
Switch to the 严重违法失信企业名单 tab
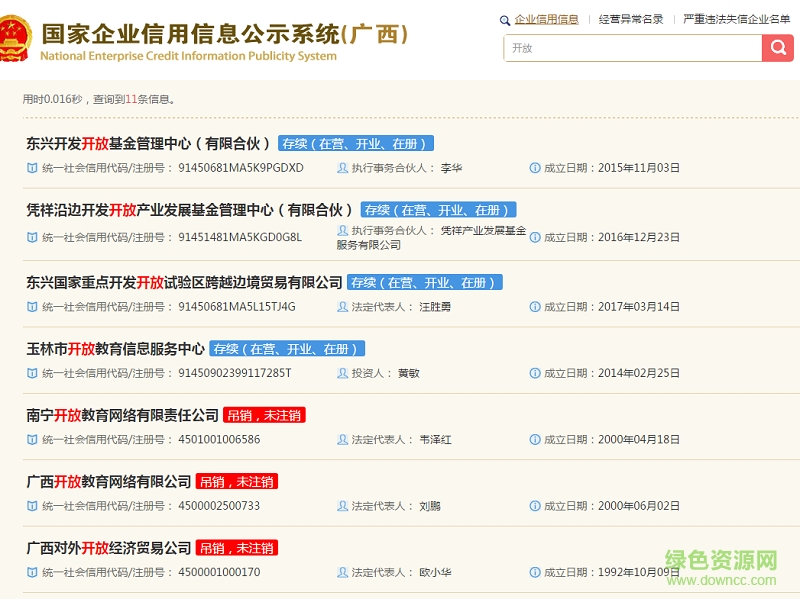[x=736, y=19]
